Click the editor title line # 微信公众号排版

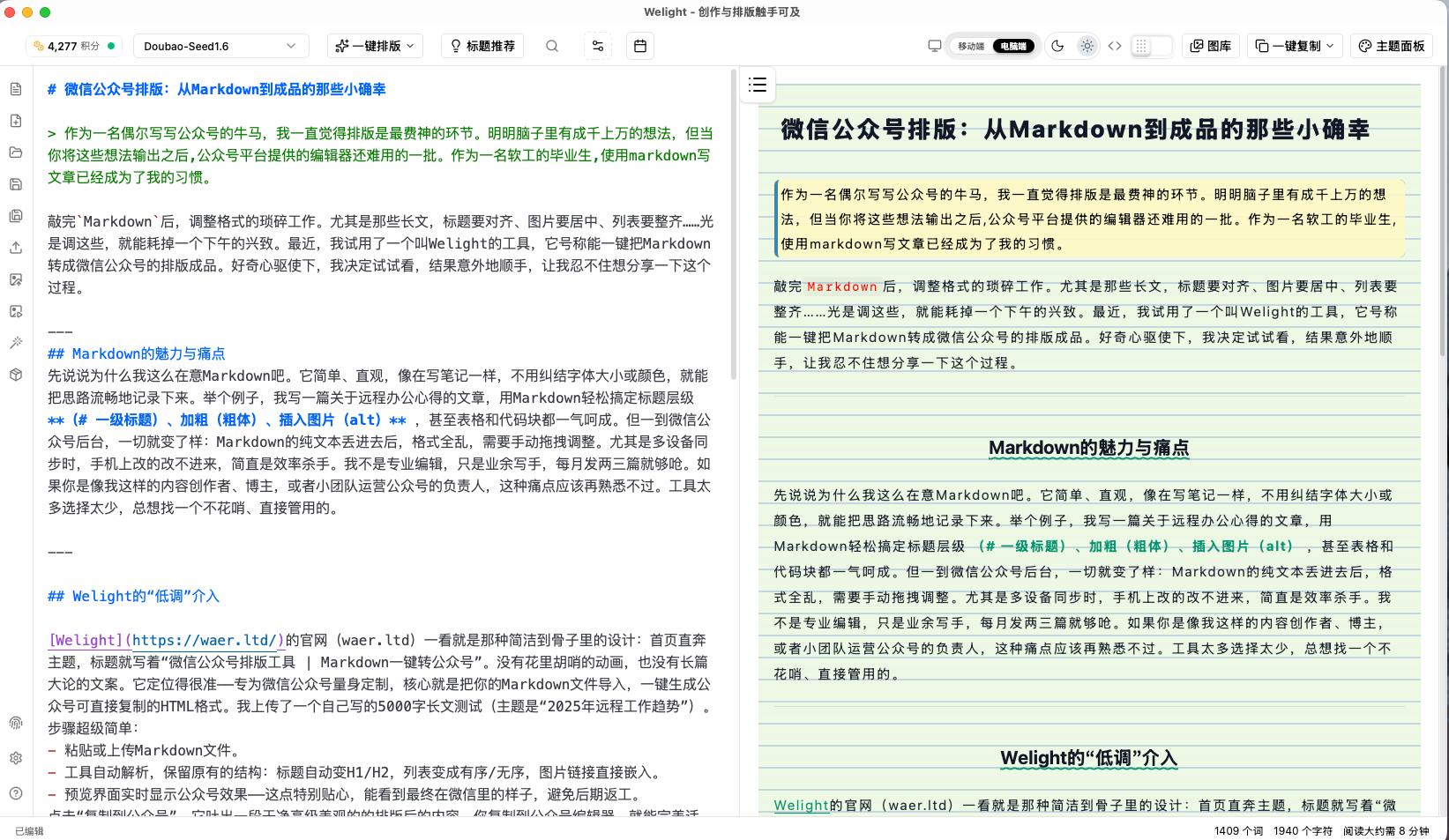(x=216, y=89)
